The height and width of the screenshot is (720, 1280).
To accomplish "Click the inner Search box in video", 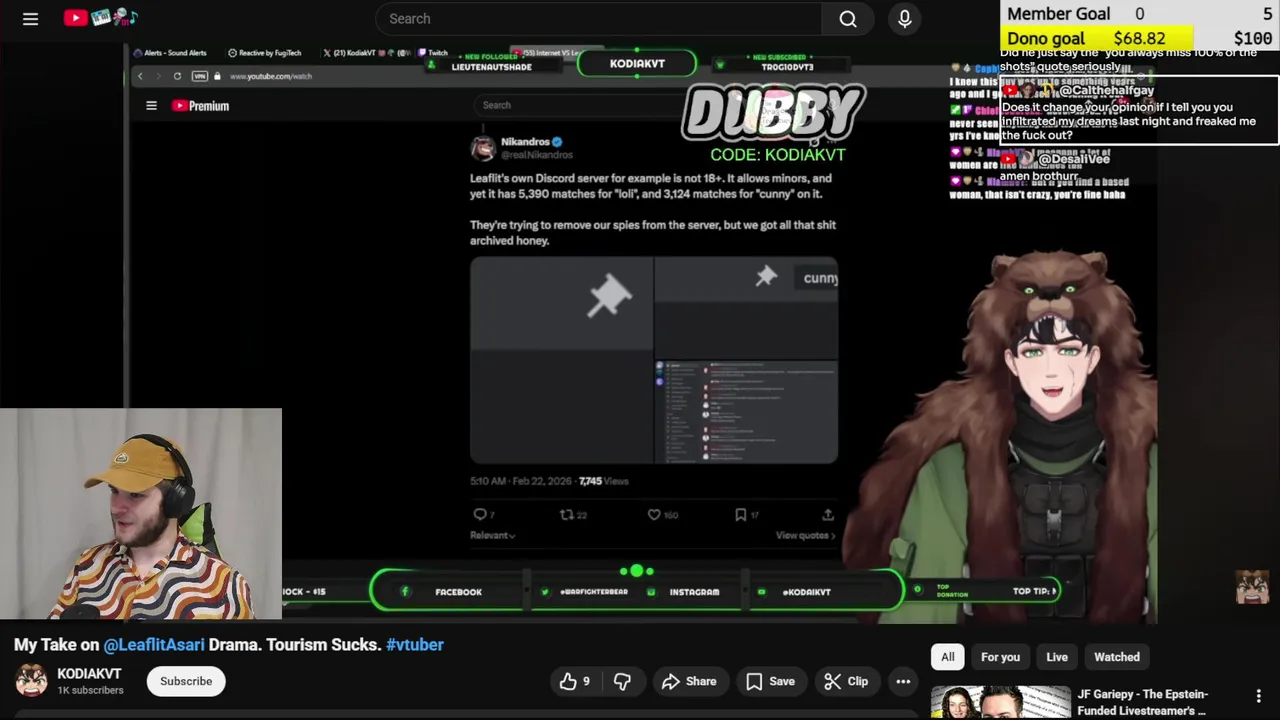I will pos(578,105).
